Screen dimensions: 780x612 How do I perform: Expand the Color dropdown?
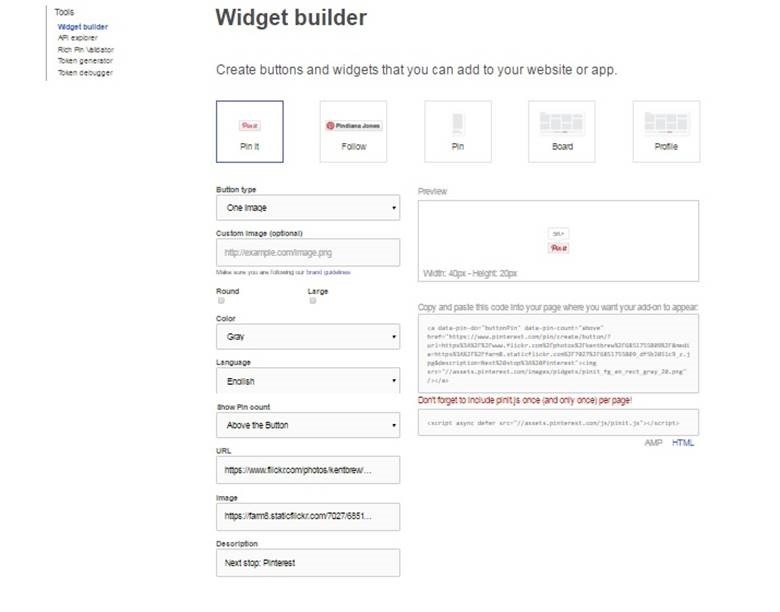point(308,337)
